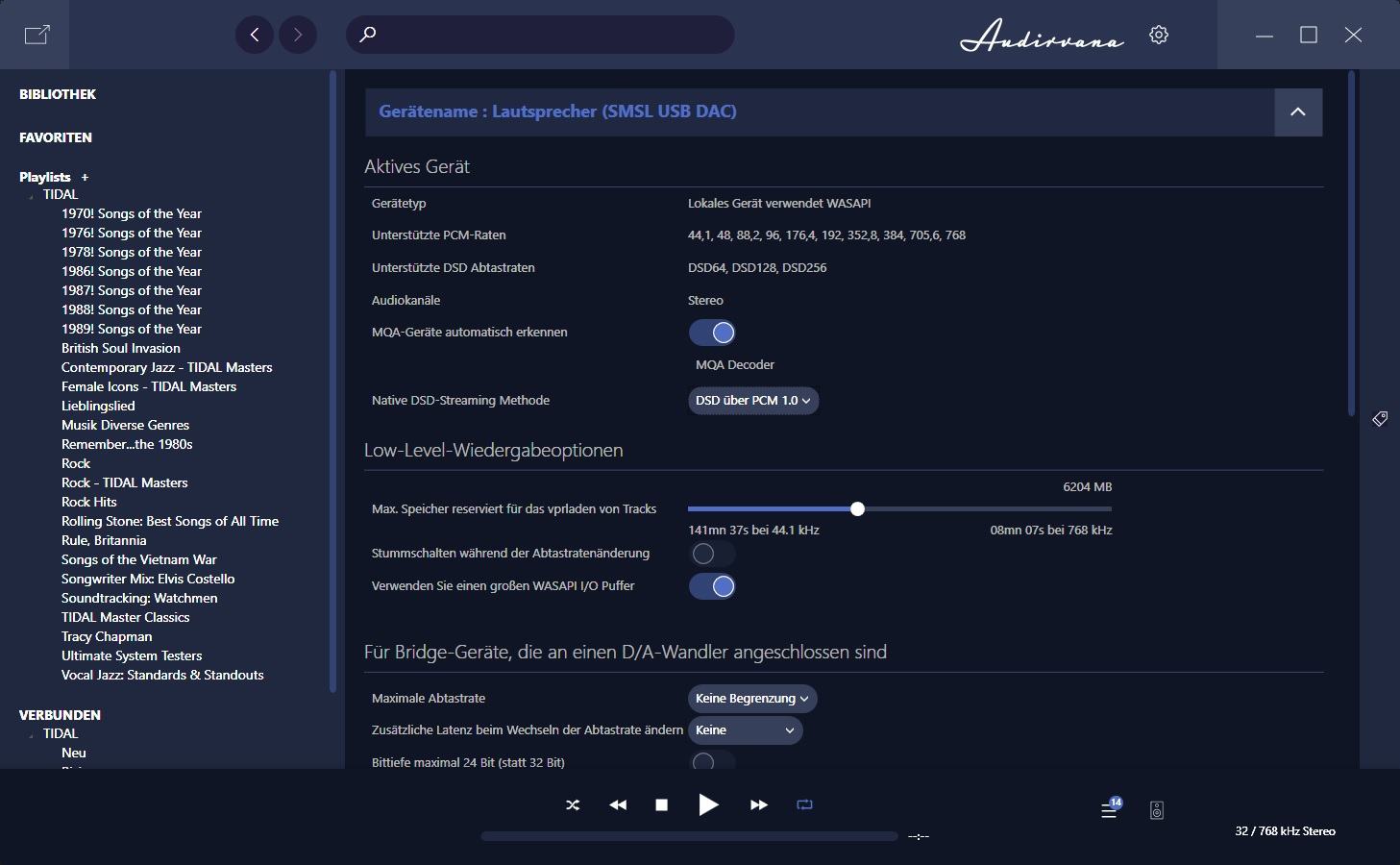Open Remember...the 1980s playlist
Viewport: 1400px width, 865px height.
click(127, 444)
